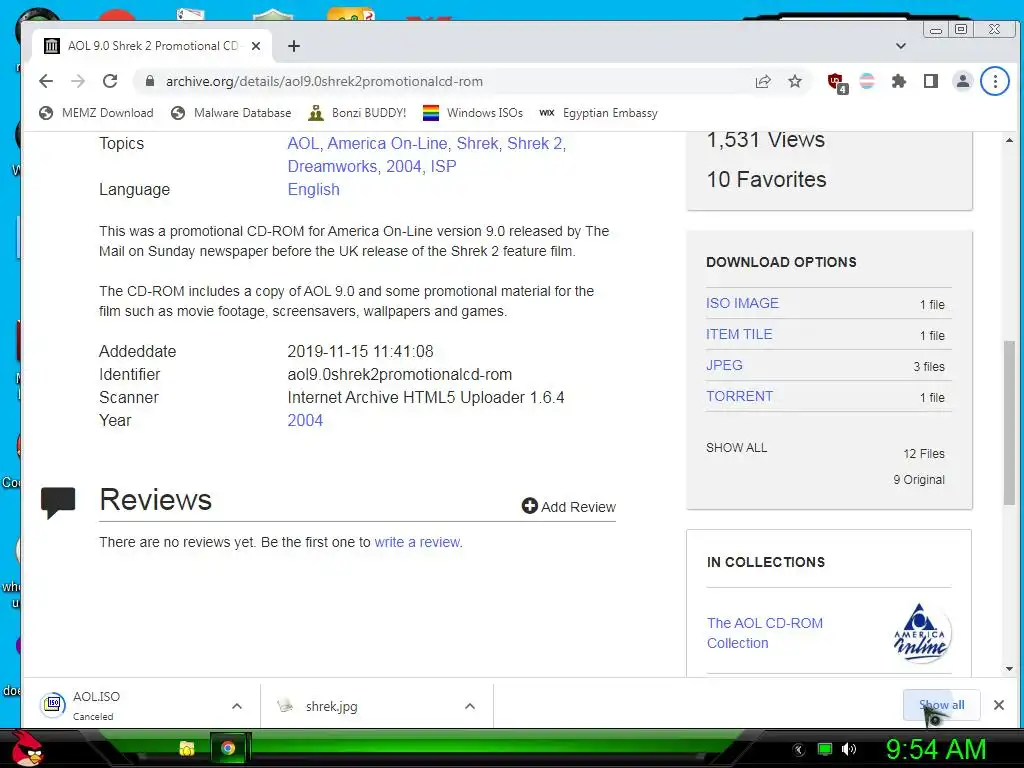Click the Add Review button
This screenshot has width=1024, height=768.
pos(568,507)
